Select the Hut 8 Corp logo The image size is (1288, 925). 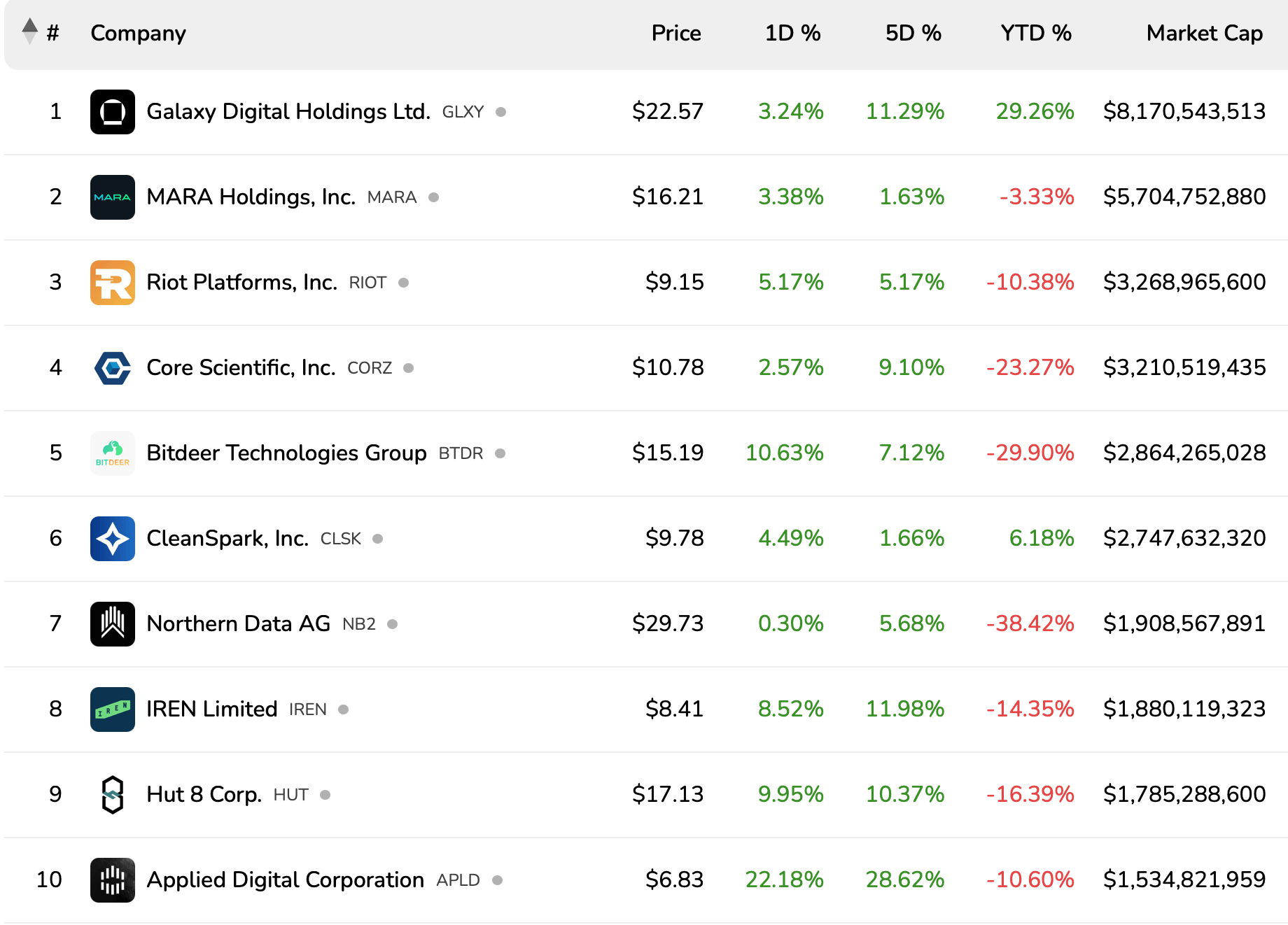pyautogui.click(x=112, y=794)
